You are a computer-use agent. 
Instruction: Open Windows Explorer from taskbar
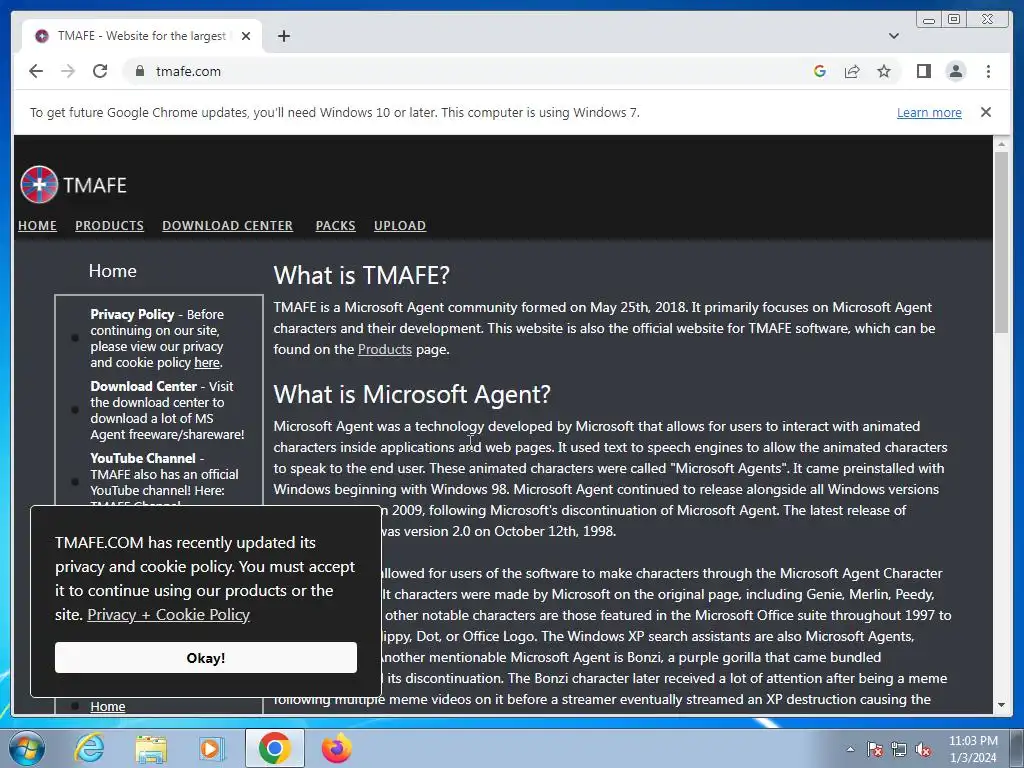click(x=151, y=748)
